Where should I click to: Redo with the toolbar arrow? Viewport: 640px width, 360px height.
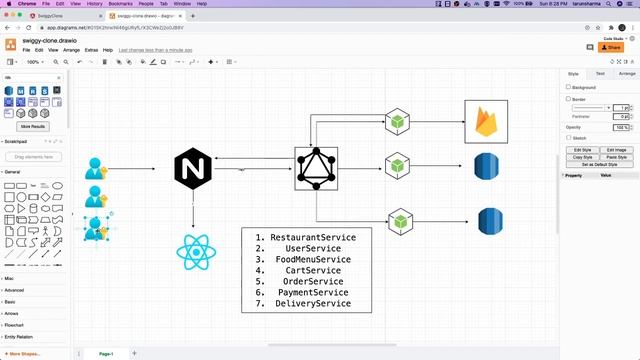coord(91,62)
